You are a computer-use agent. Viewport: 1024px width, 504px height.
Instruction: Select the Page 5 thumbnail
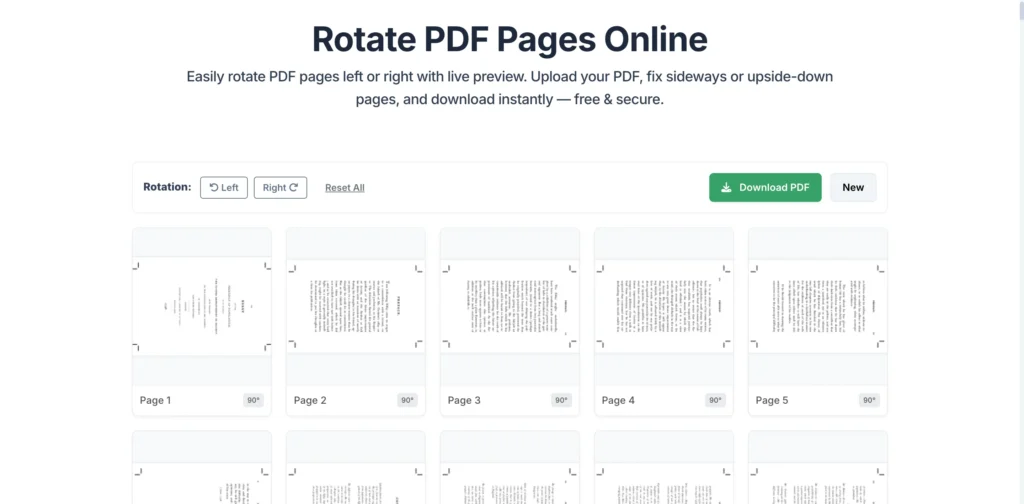[x=818, y=306]
